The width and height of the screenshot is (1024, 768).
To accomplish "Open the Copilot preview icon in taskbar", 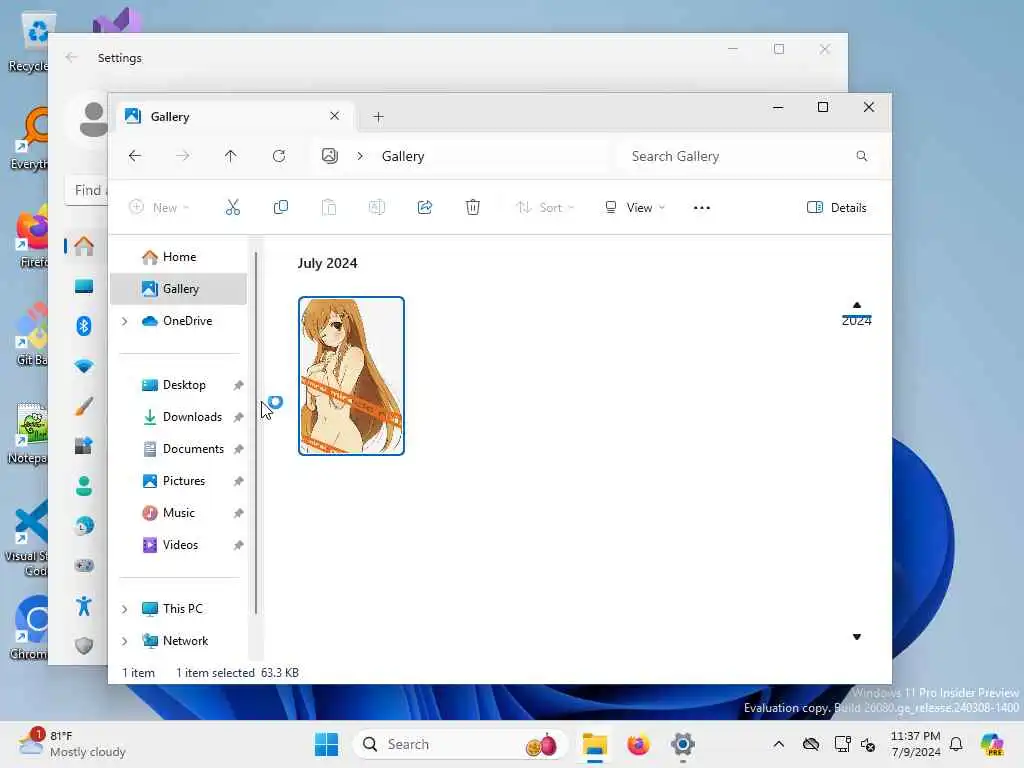I will pyautogui.click(x=991, y=744).
